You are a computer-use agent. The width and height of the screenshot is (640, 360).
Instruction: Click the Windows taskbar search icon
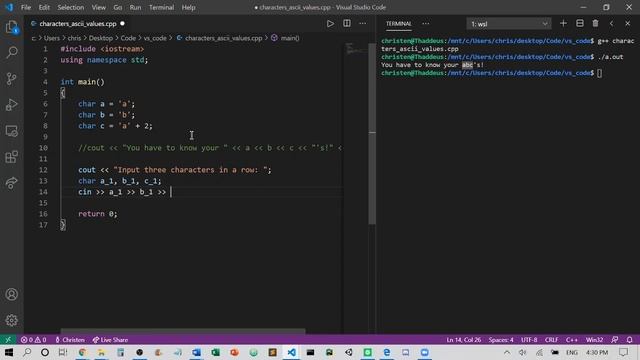(x=27, y=352)
